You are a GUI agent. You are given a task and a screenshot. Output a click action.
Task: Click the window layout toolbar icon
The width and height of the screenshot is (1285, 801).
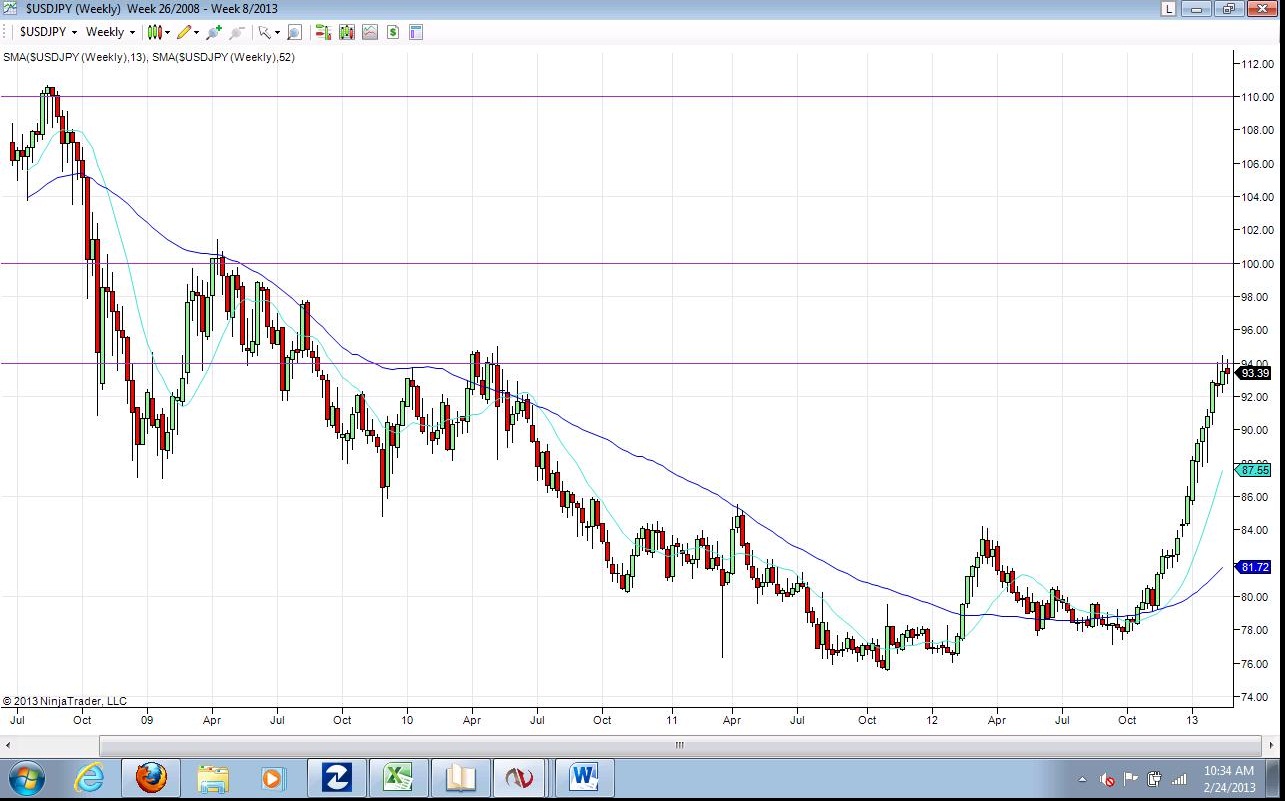(416, 32)
